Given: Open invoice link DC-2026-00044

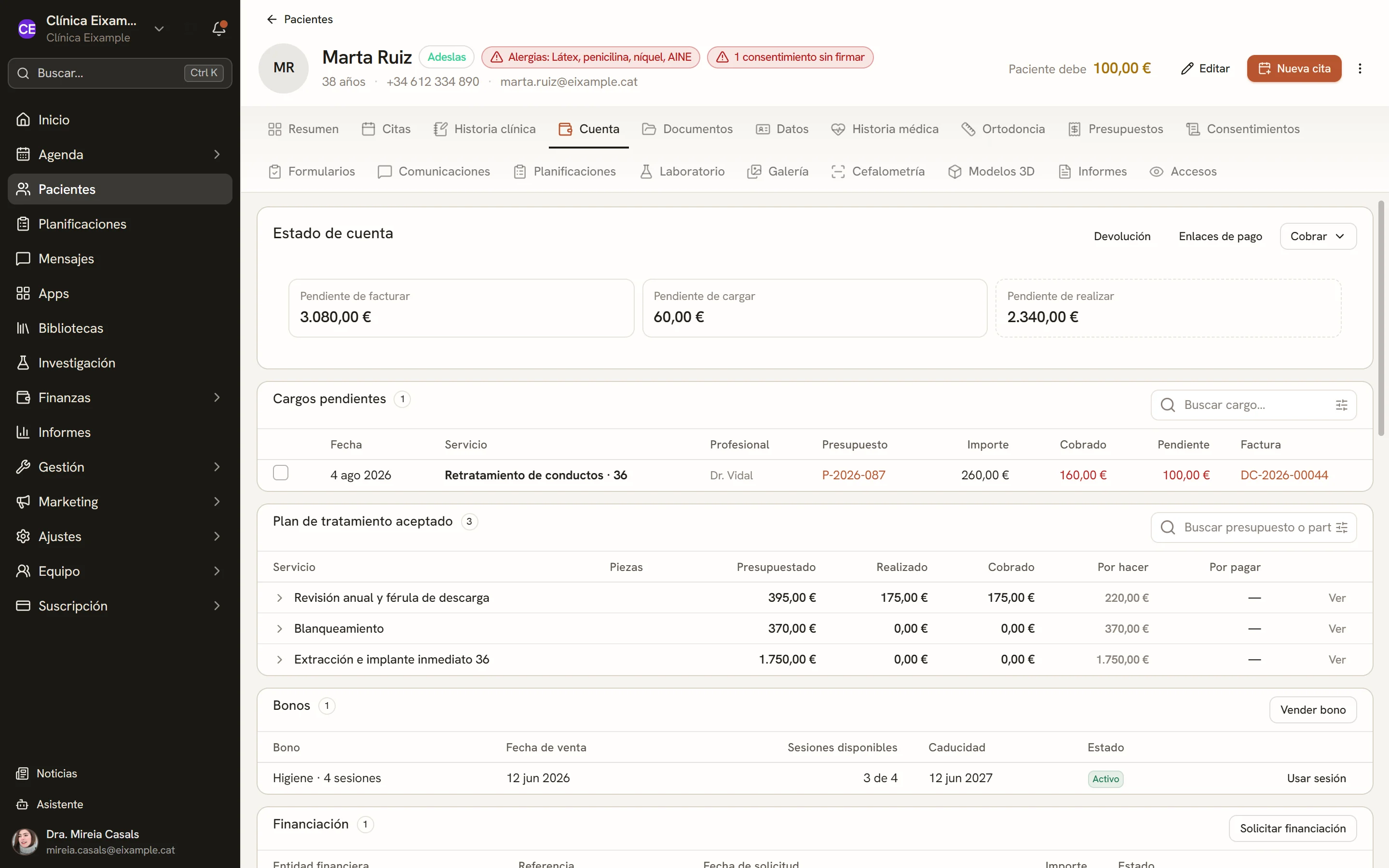Looking at the screenshot, I should click(x=1284, y=475).
